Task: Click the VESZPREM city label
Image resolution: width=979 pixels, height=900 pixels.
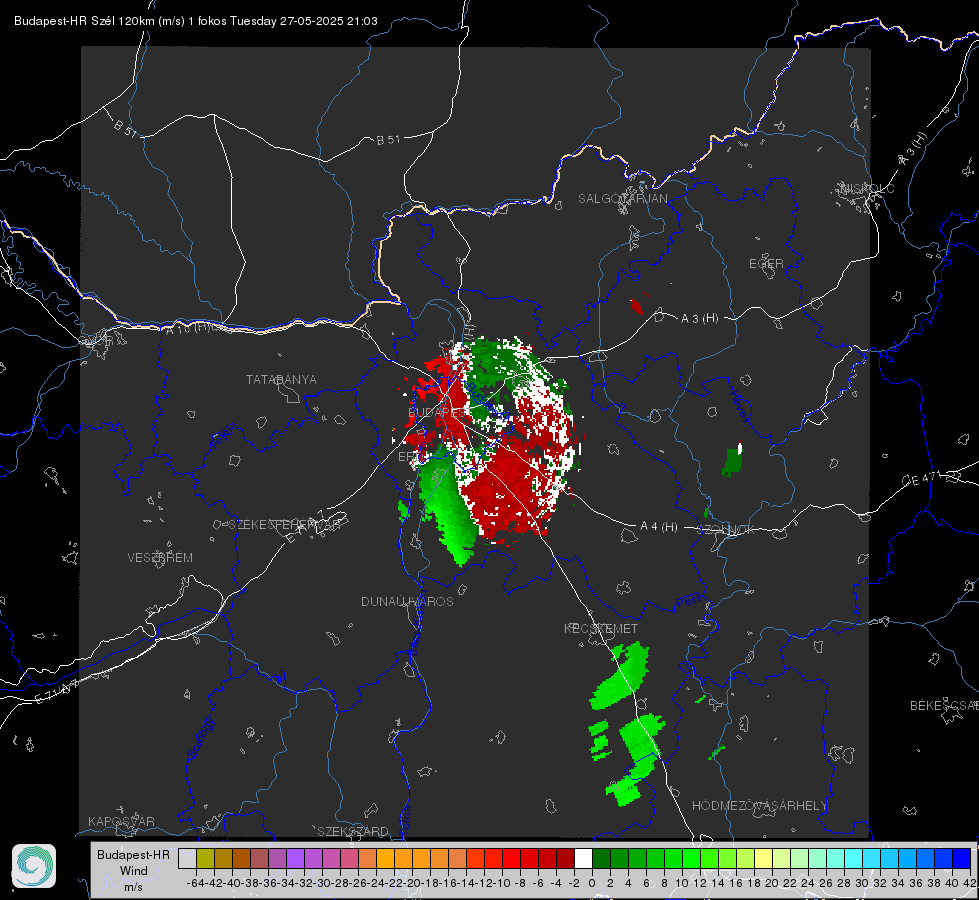Action: (160, 558)
